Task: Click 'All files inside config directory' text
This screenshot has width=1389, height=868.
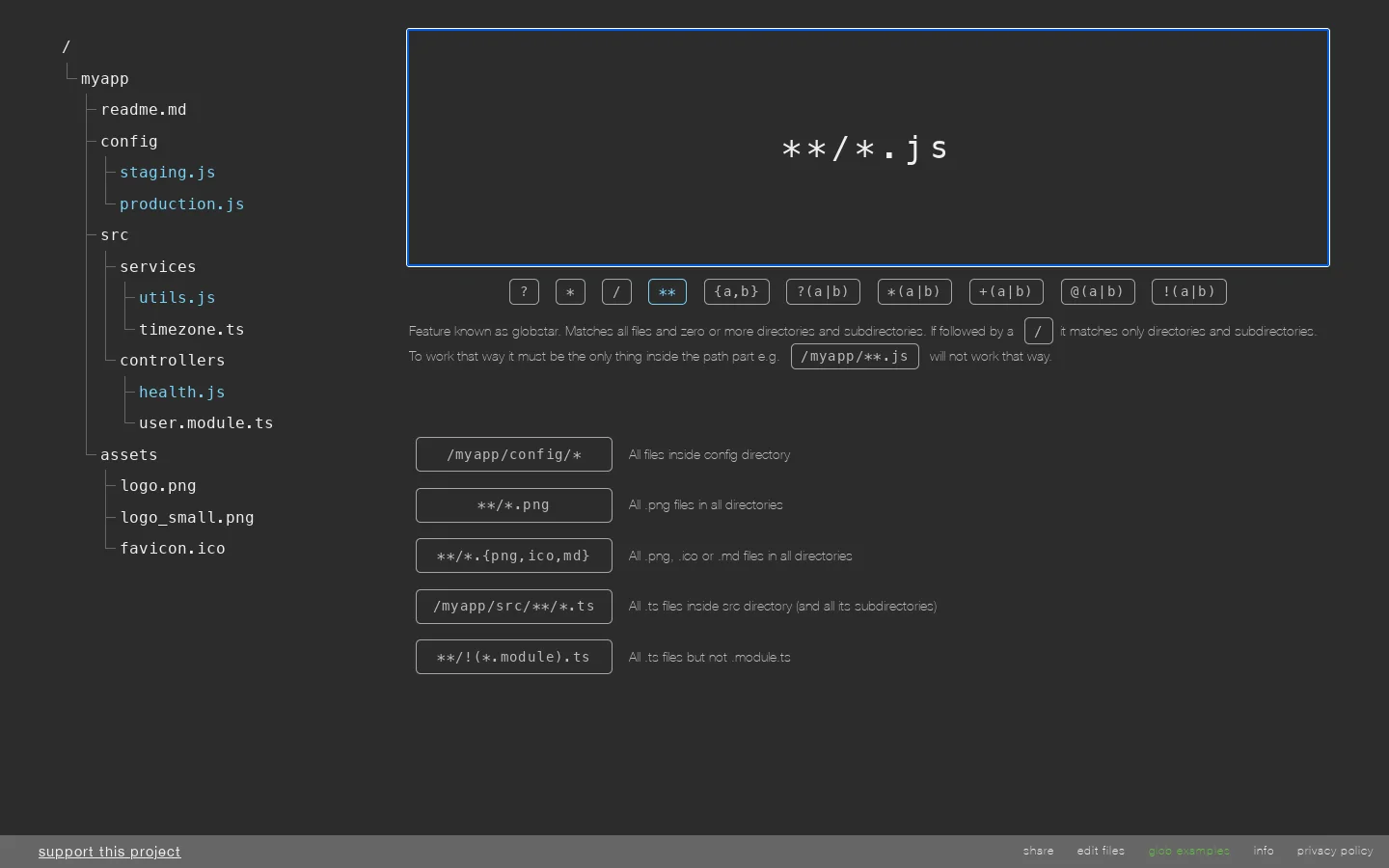Action: [709, 454]
